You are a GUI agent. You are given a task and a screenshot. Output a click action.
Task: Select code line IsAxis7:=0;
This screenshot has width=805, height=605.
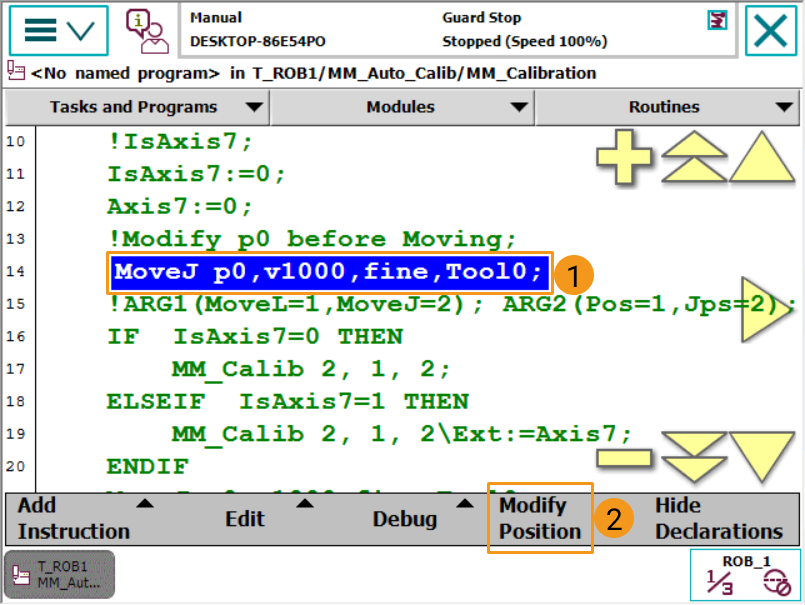(x=196, y=174)
